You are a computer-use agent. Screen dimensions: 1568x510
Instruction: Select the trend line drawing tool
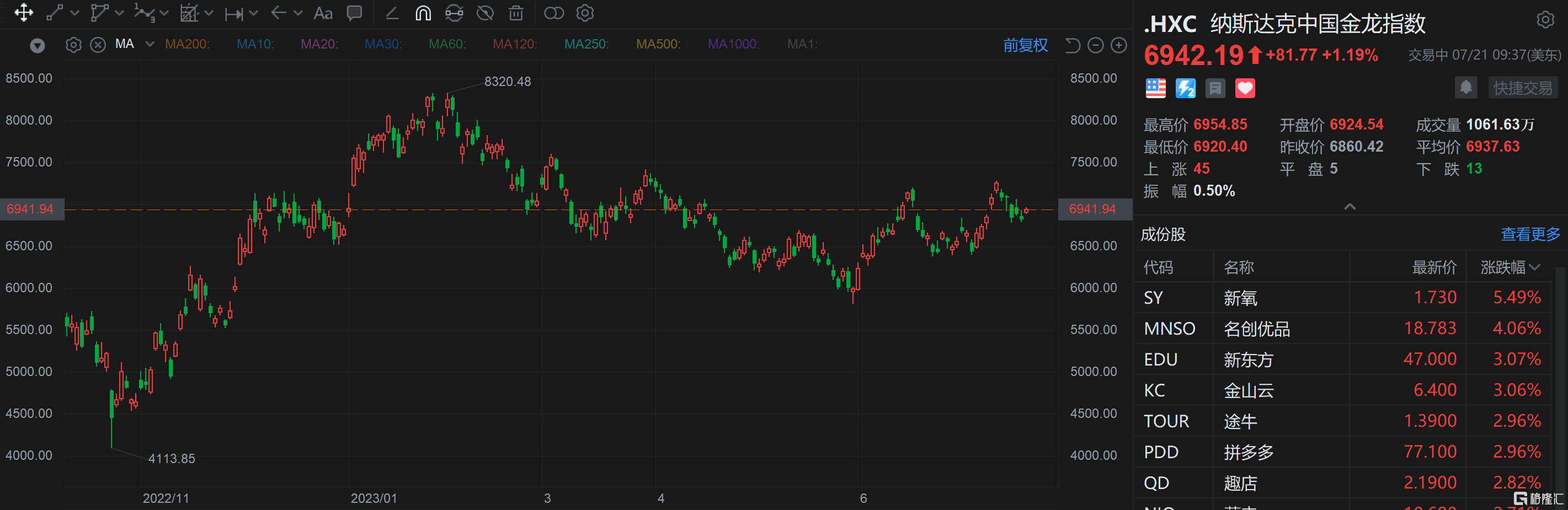click(55, 13)
